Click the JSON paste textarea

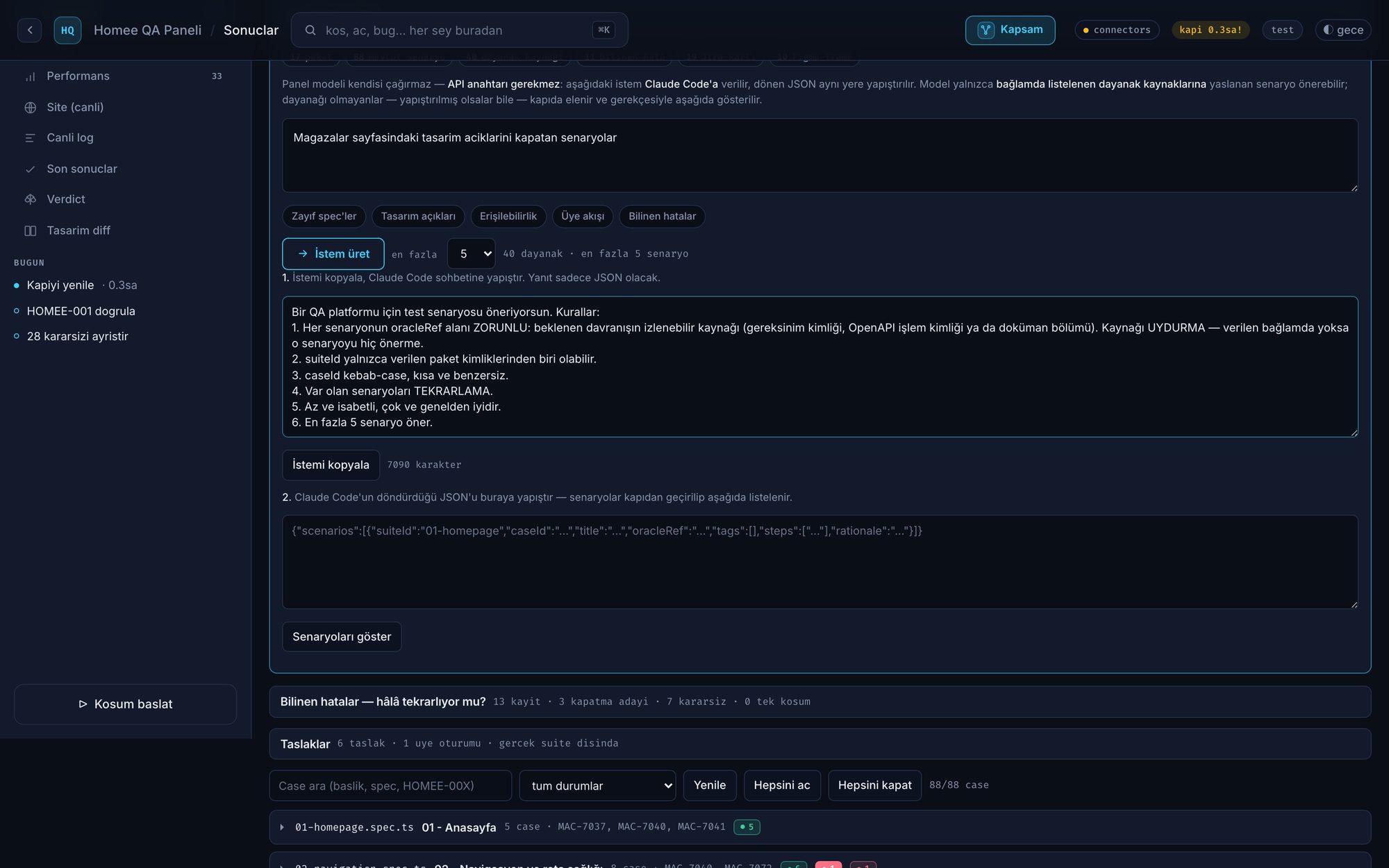(820, 562)
